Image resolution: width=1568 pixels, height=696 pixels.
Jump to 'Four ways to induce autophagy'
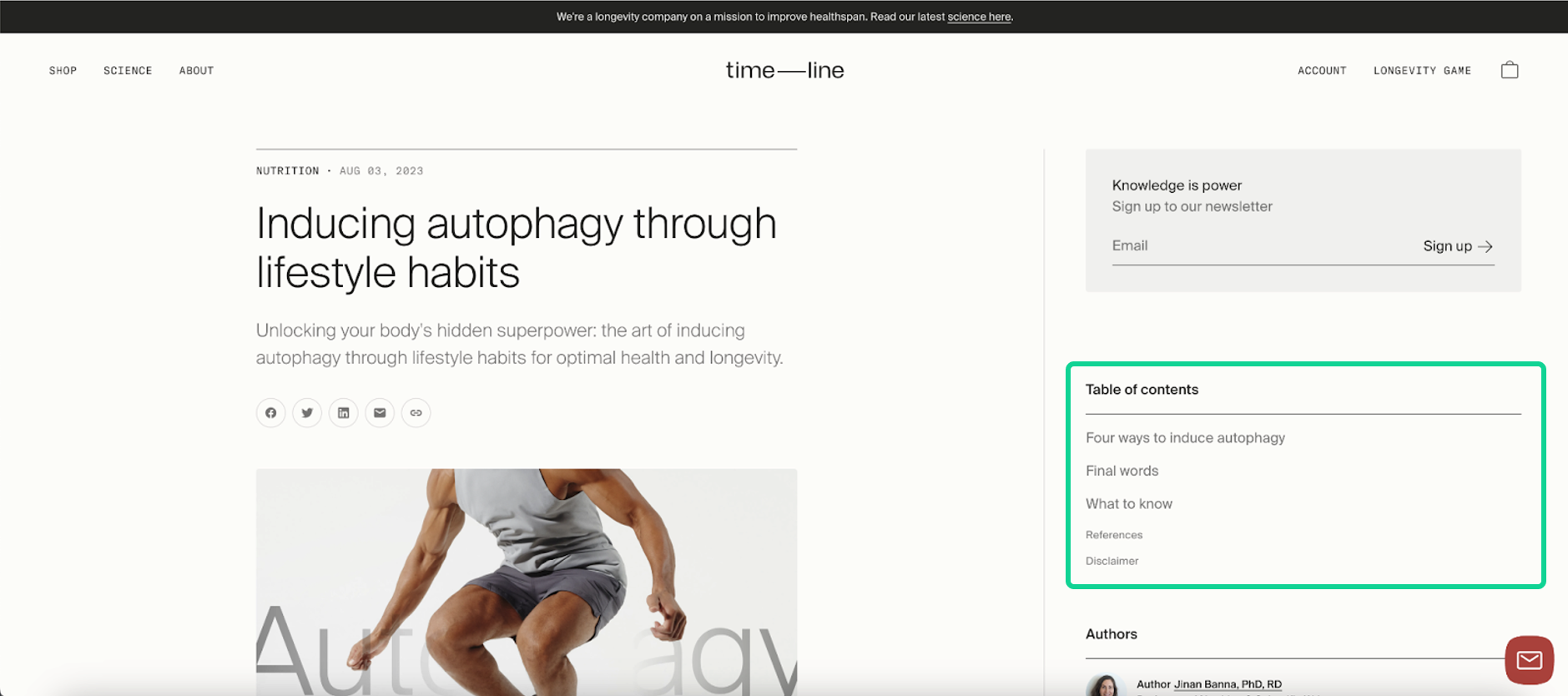click(x=1185, y=438)
